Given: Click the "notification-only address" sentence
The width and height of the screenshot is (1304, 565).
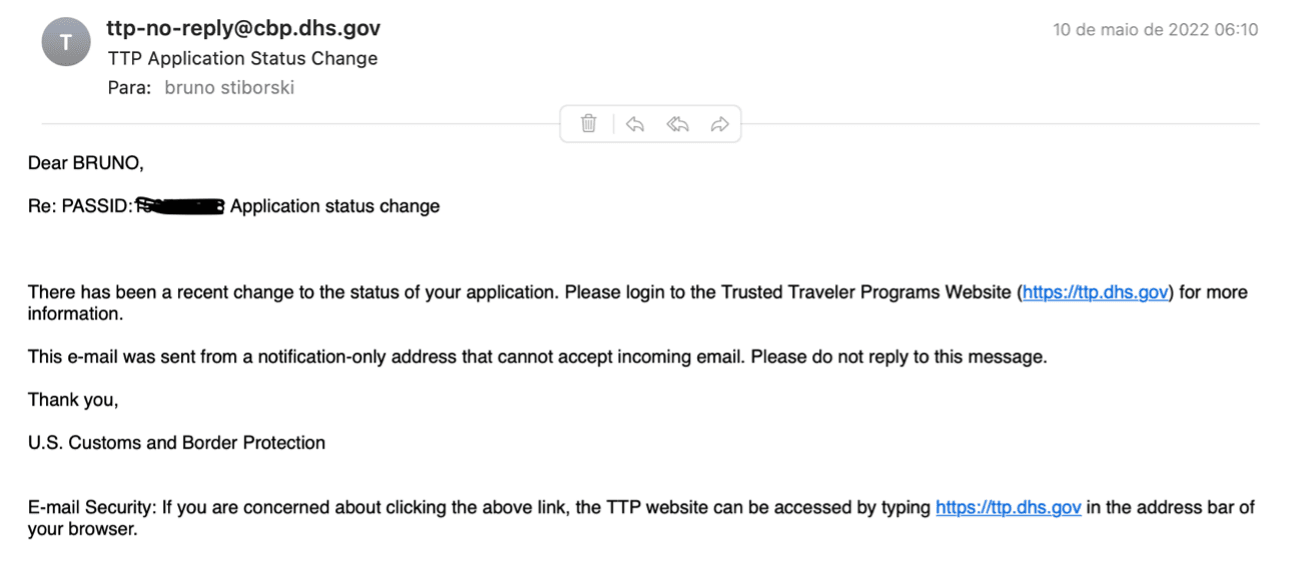Looking at the screenshot, I should 537,357.
